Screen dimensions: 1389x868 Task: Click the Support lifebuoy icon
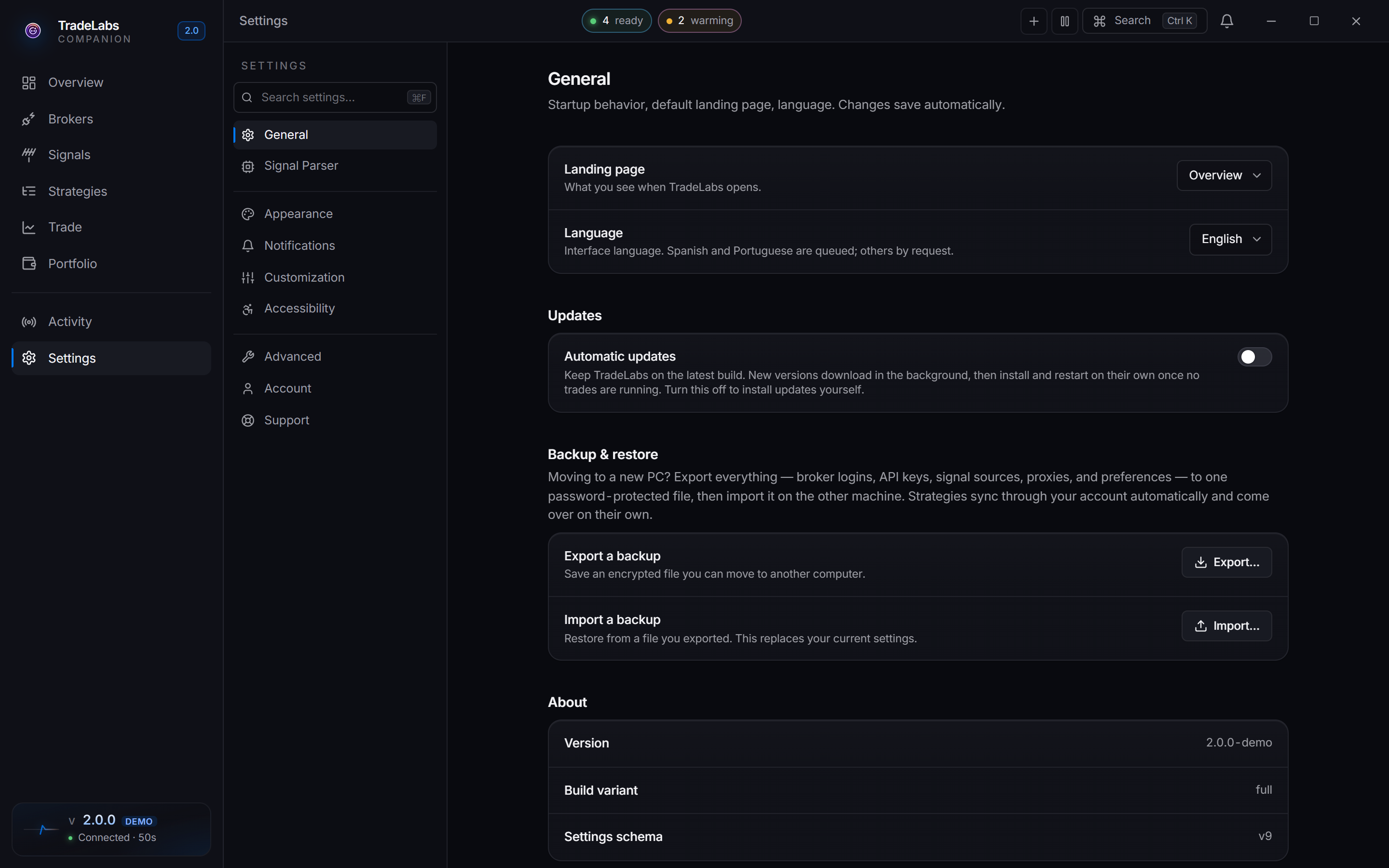(x=248, y=421)
